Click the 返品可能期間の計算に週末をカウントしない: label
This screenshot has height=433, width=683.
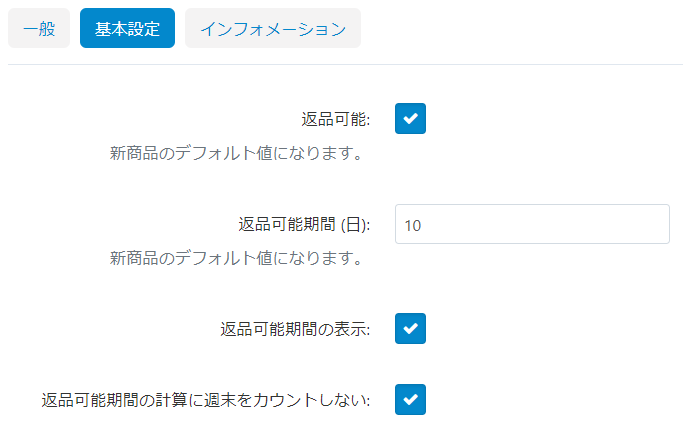tap(206, 401)
